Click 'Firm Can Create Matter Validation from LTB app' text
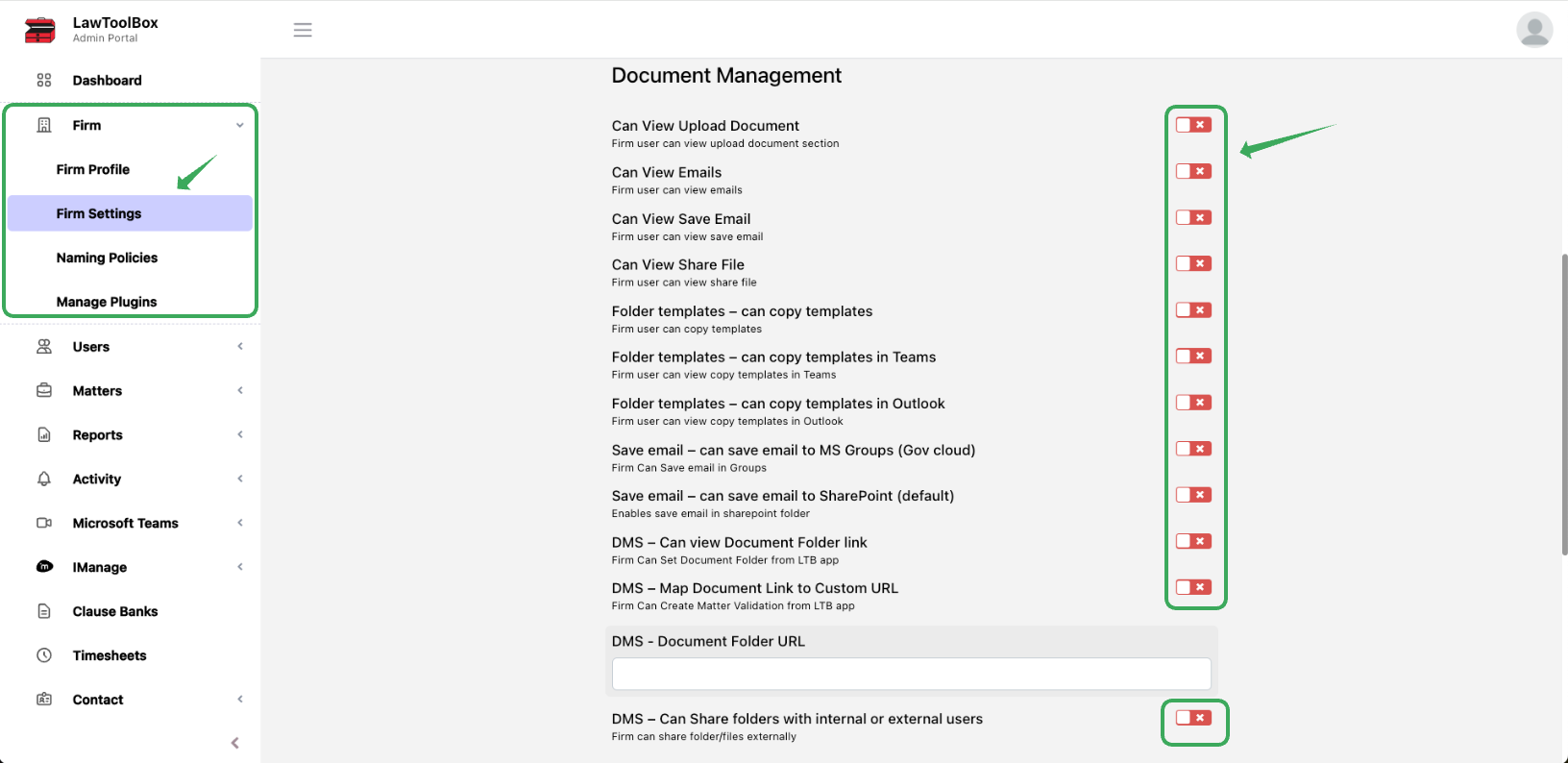The image size is (1568, 763). click(733, 606)
